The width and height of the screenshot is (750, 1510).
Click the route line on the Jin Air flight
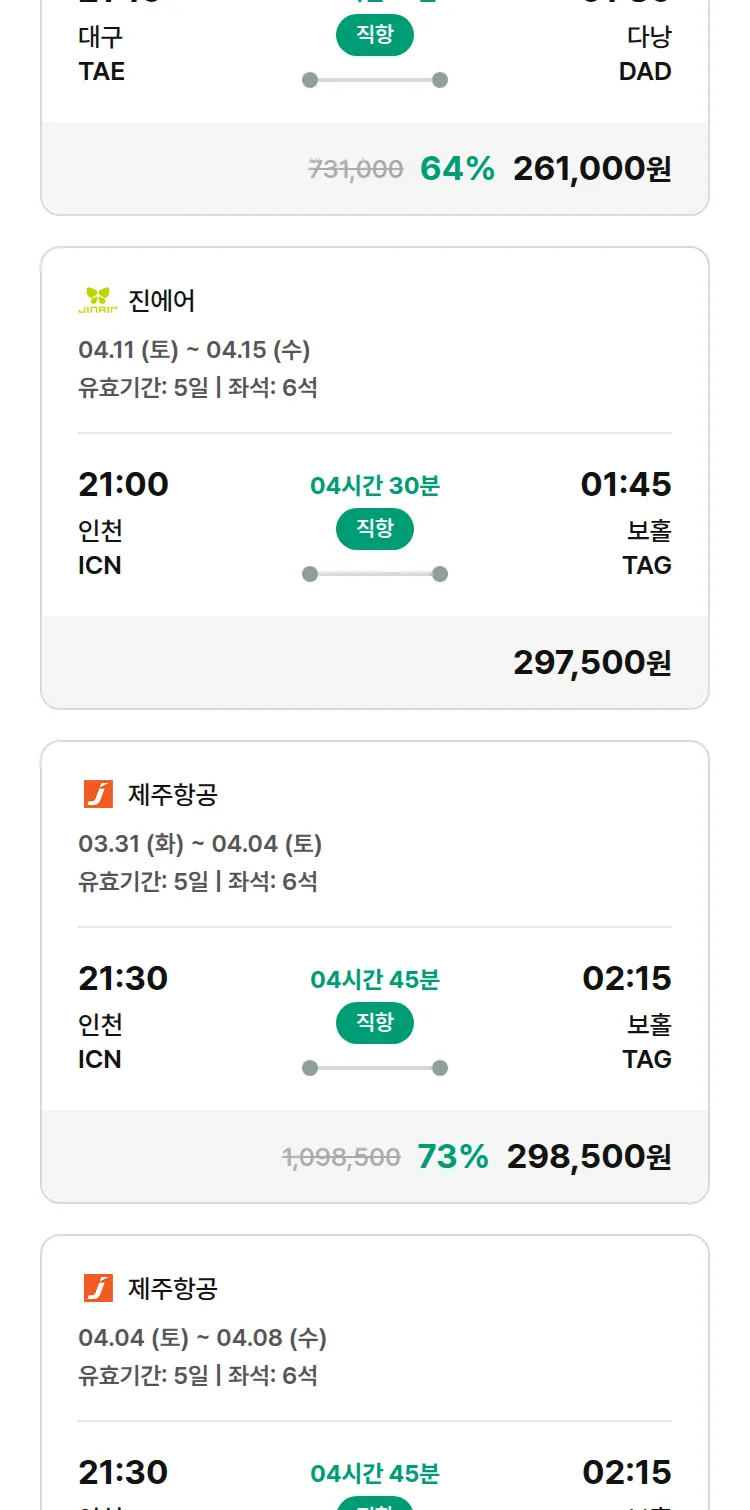click(x=375, y=574)
